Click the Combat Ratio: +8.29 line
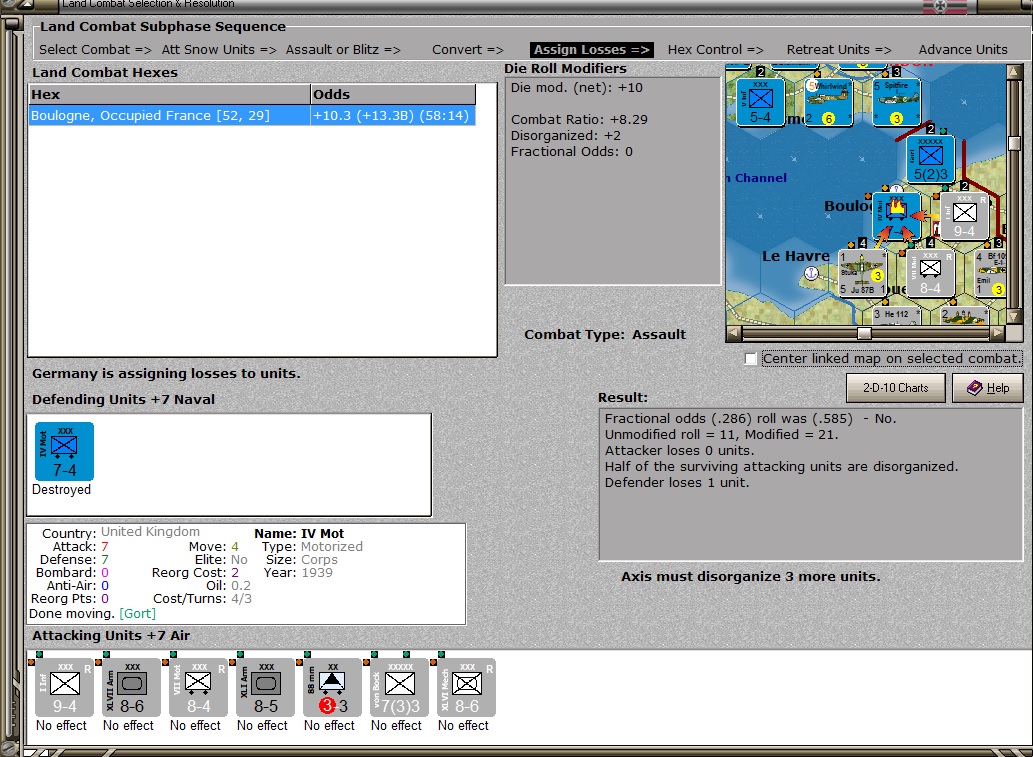Viewport: 1033px width, 757px height. (x=579, y=119)
